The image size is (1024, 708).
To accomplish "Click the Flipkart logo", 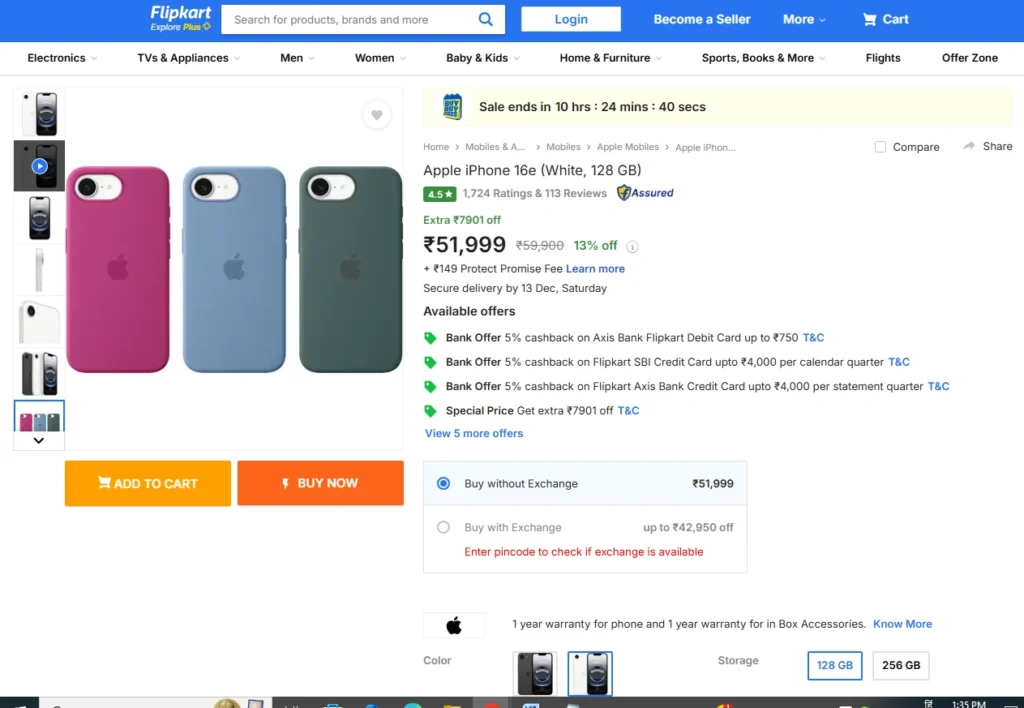I will pyautogui.click(x=180, y=17).
